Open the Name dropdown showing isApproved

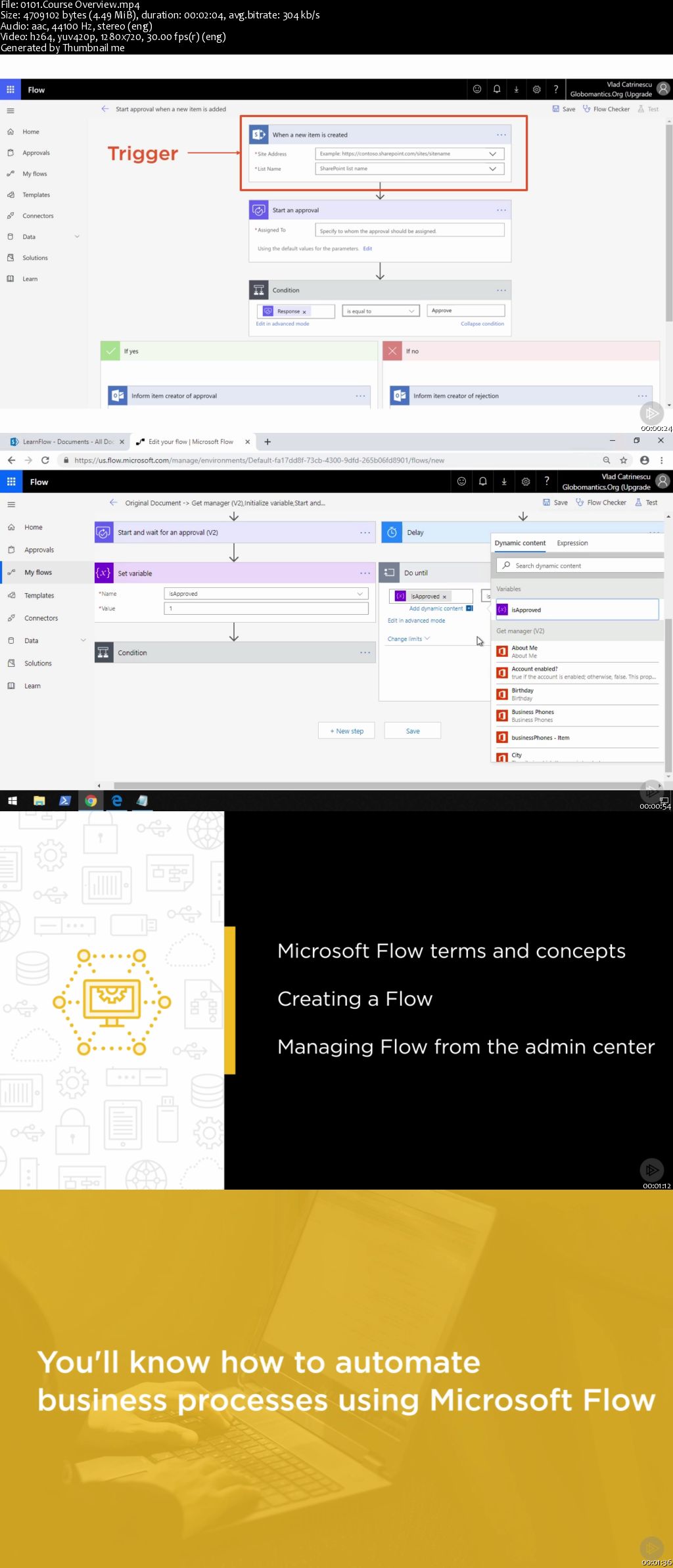[266, 594]
